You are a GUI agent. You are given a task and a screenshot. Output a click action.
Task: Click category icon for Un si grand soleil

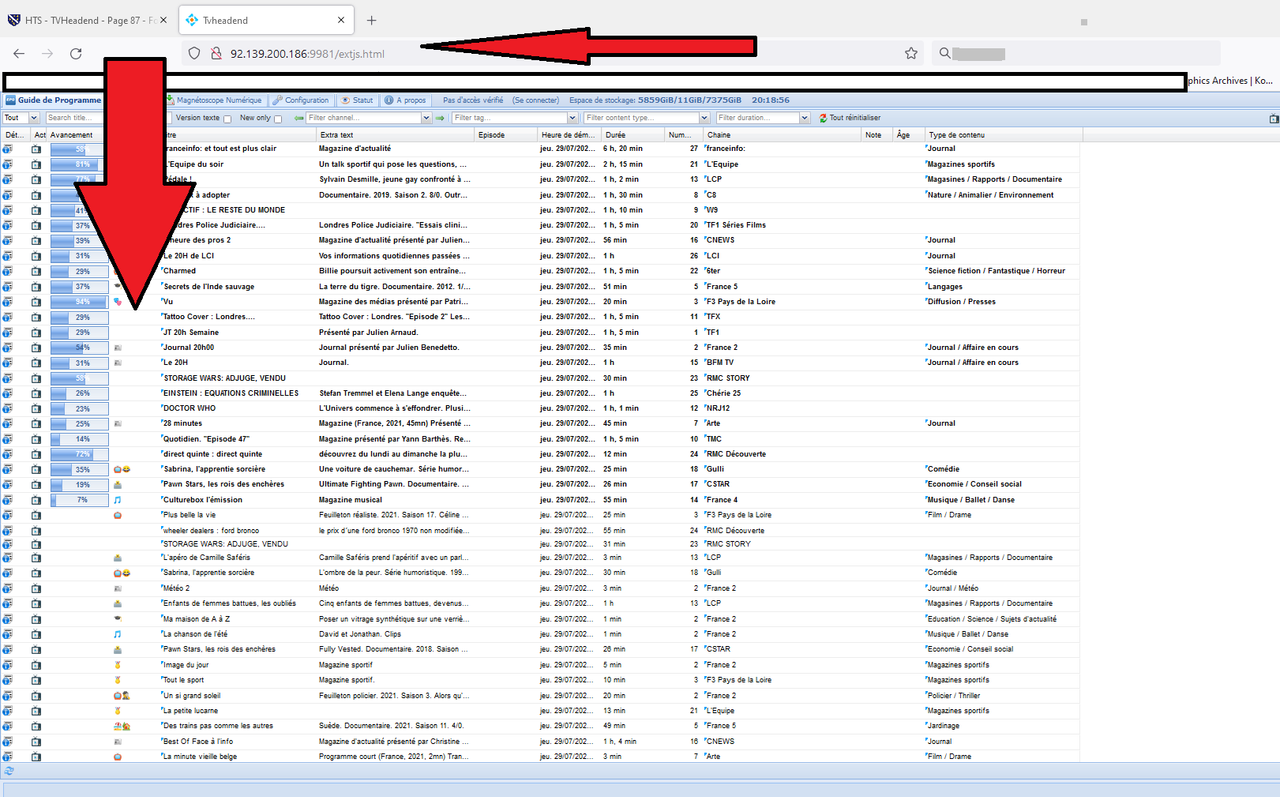point(122,695)
